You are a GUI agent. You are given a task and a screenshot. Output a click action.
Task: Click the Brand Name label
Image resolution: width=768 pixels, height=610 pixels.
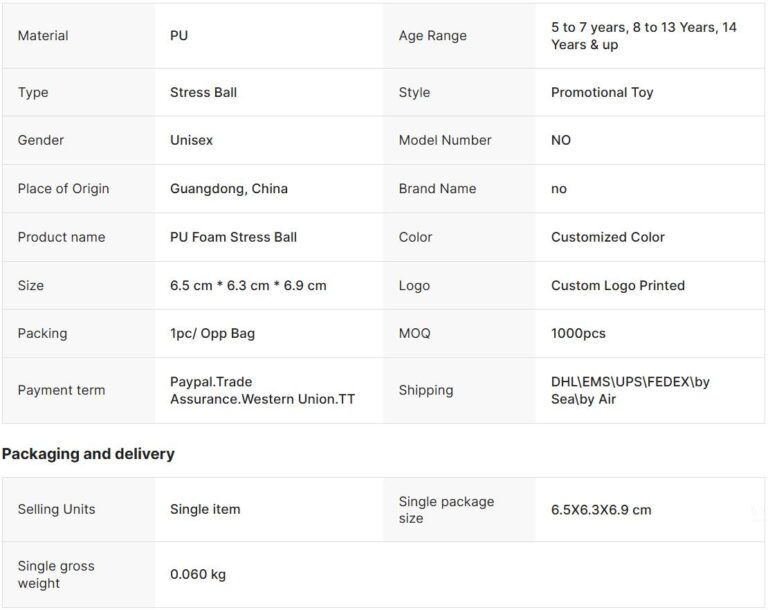[x=437, y=188]
